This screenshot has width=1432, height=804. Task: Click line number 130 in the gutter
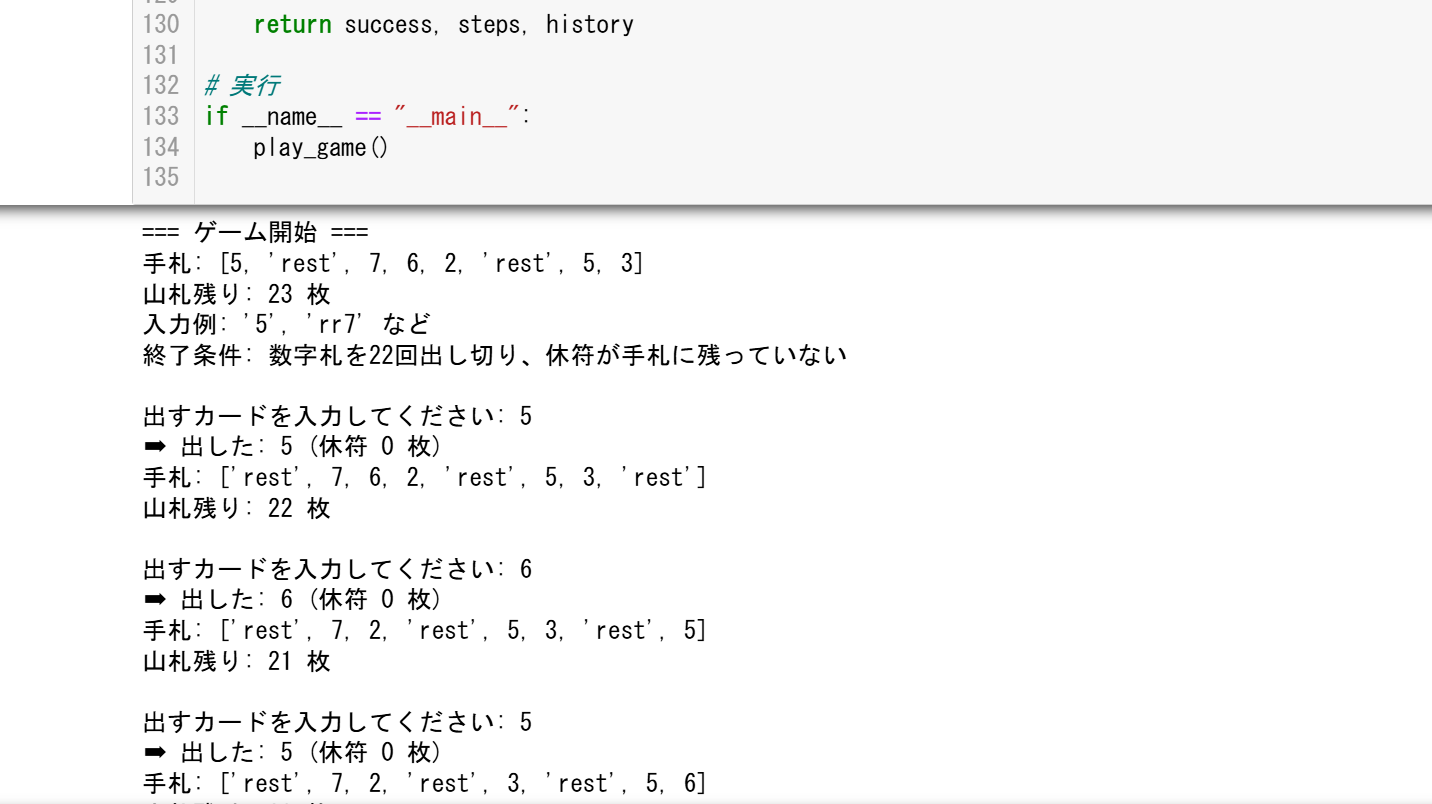160,24
